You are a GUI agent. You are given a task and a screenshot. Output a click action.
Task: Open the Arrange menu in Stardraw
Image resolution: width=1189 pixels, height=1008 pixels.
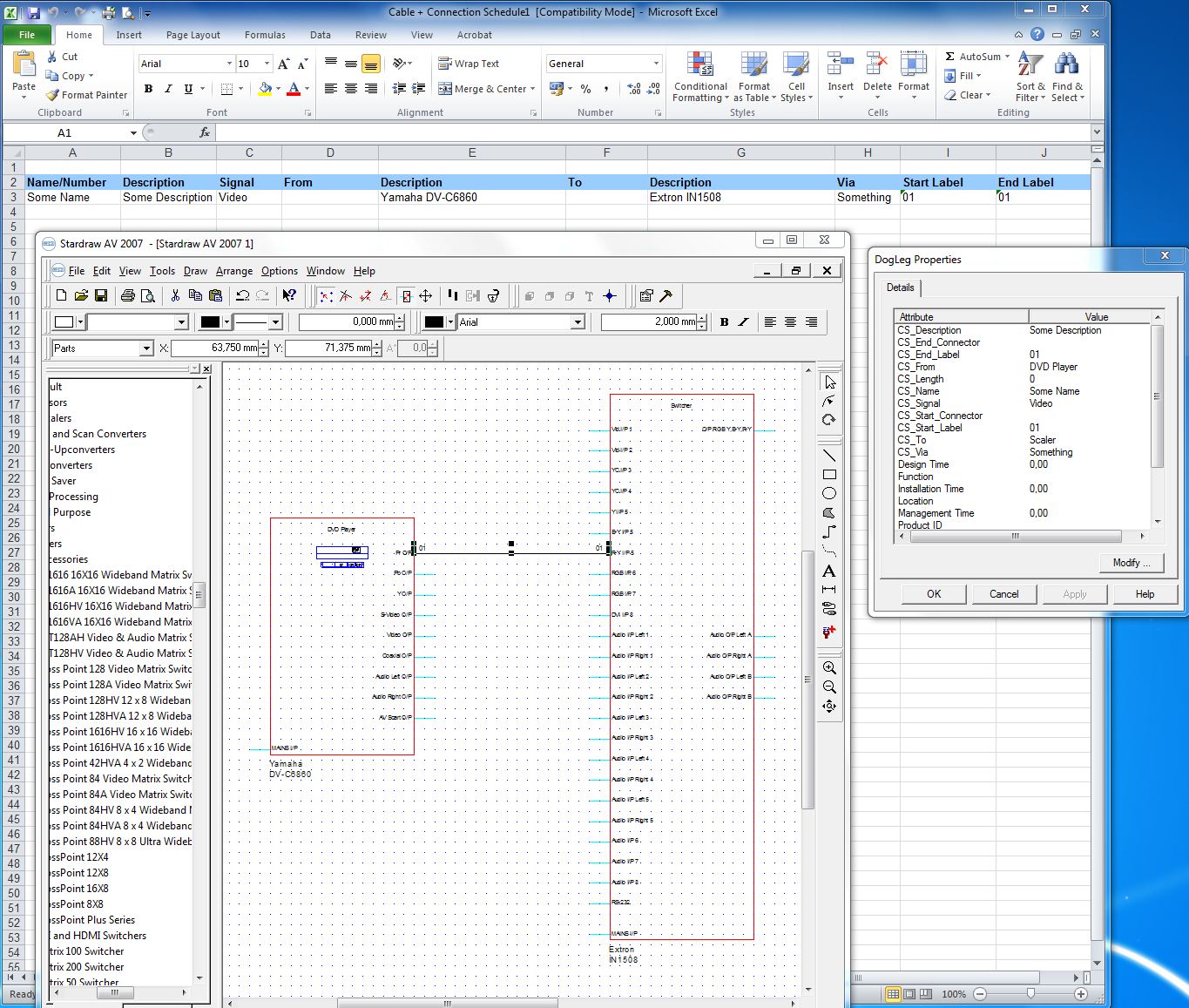pyautogui.click(x=234, y=271)
